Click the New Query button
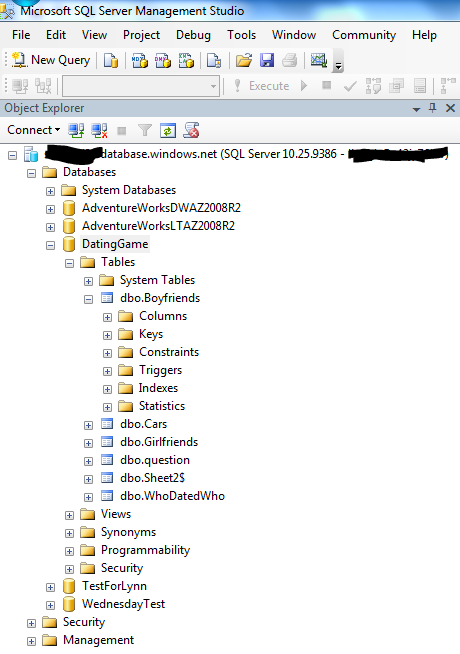This screenshot has height=654, width=460. [x=50, y=60]
